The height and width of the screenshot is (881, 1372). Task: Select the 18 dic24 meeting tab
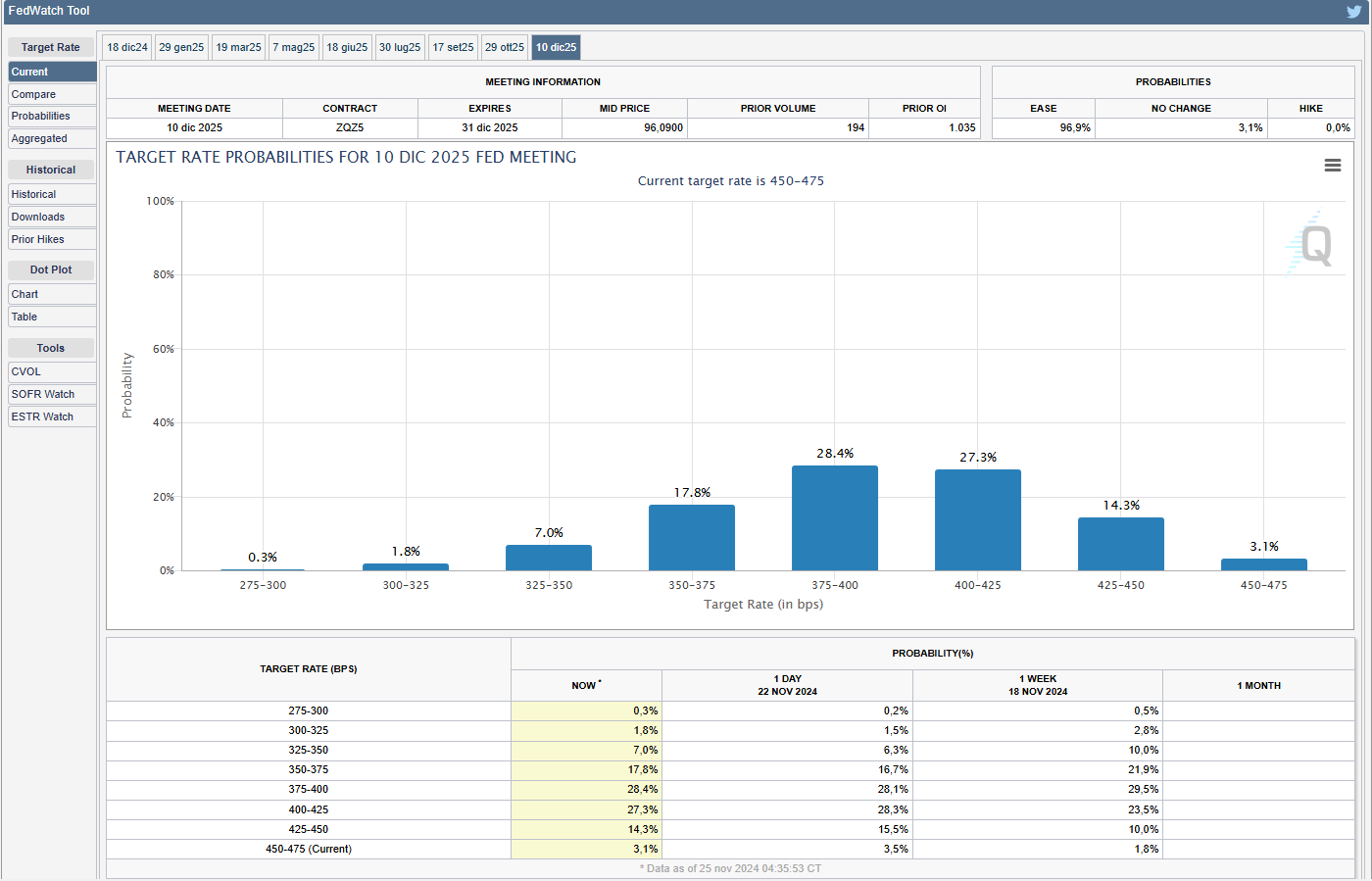pos(127,47)
